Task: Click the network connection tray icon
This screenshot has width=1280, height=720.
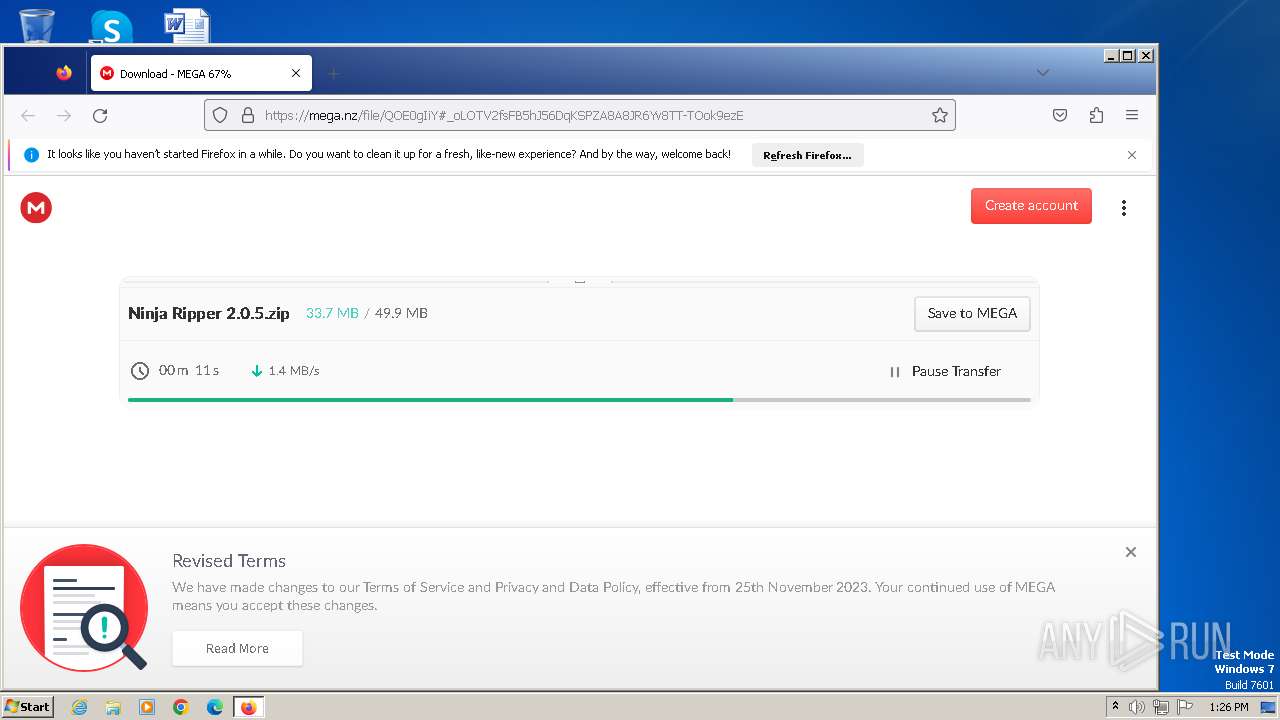Action: pyautogui.click(x=1161, y=707)
